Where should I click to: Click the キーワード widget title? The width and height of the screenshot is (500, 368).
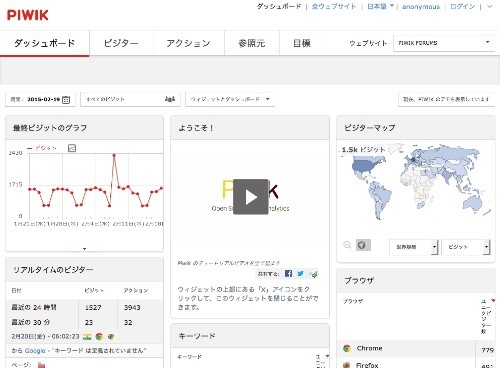click(197, 336)
